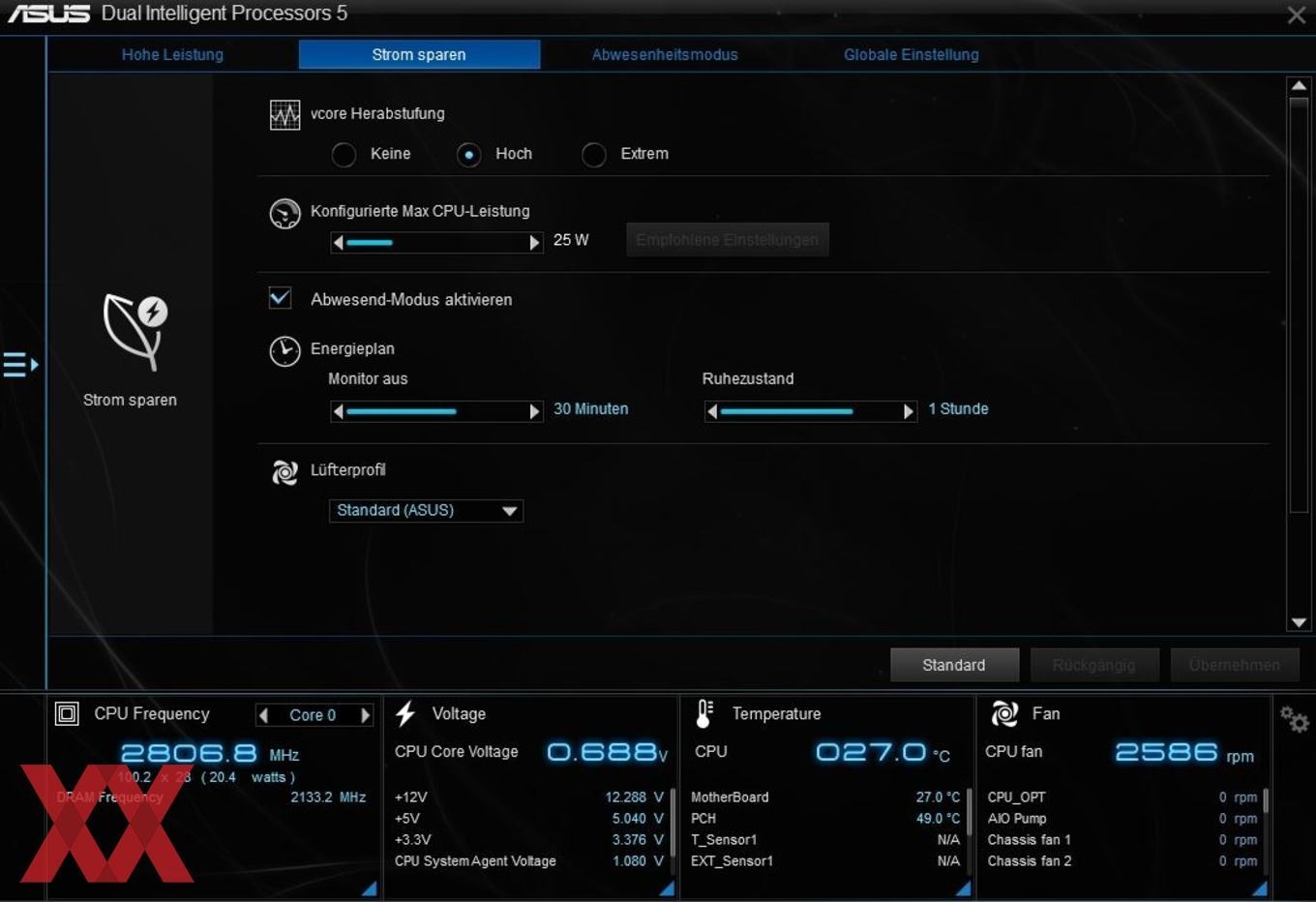Viewport: 1316px width, 902px height.
Task: Open the left sidebar menu icon
Action: [x=20, y=365]
